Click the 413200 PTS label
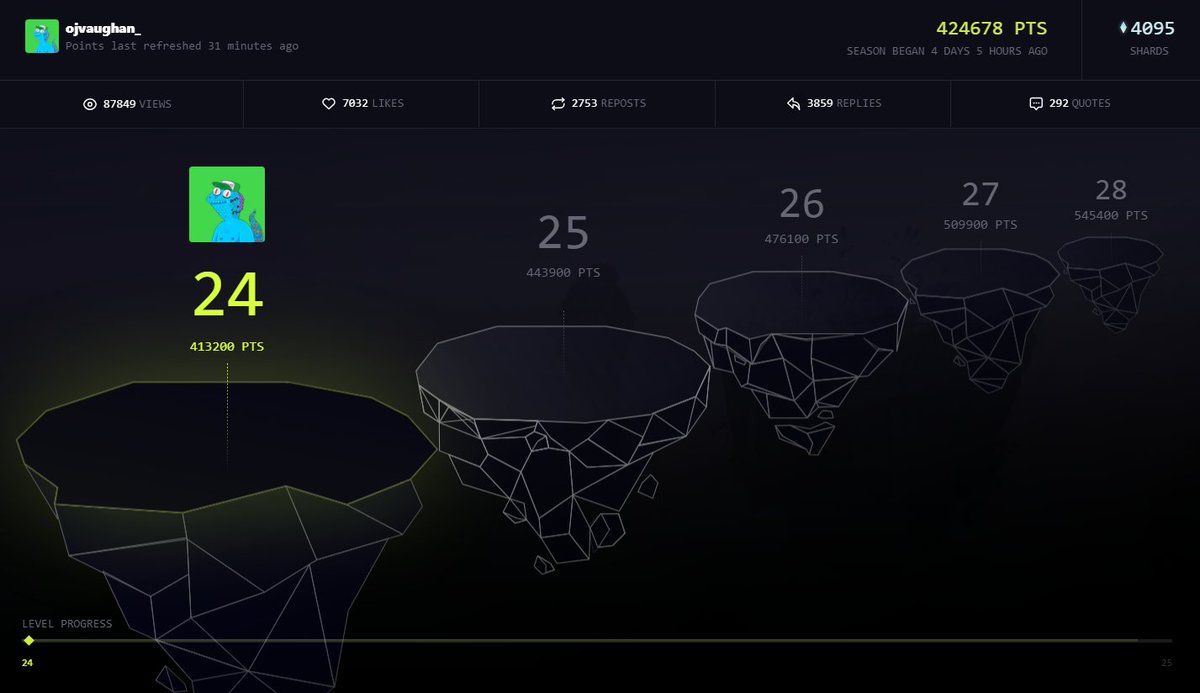Screen dimensions: 1200x693 point(227,347)
